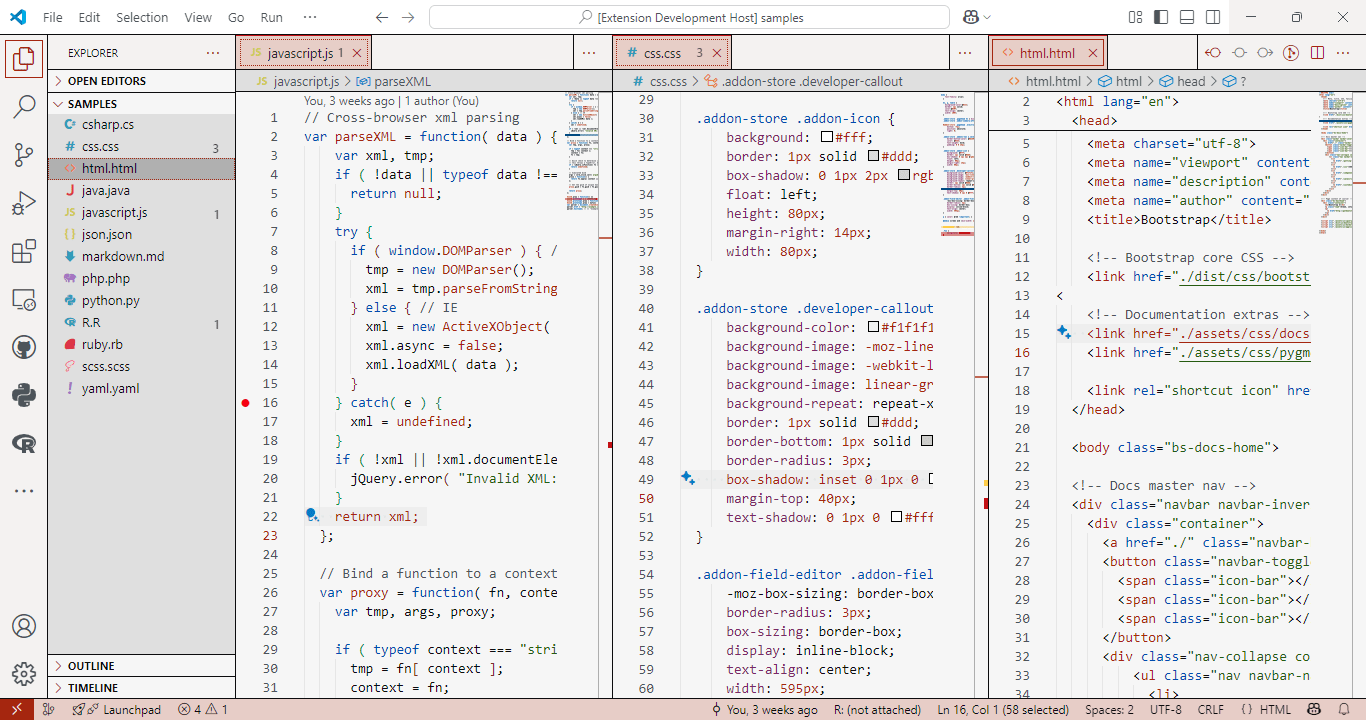Viewport: 1366px width, 720px height.
Task: Open the Run and Debug view
Action: [24, 203]
